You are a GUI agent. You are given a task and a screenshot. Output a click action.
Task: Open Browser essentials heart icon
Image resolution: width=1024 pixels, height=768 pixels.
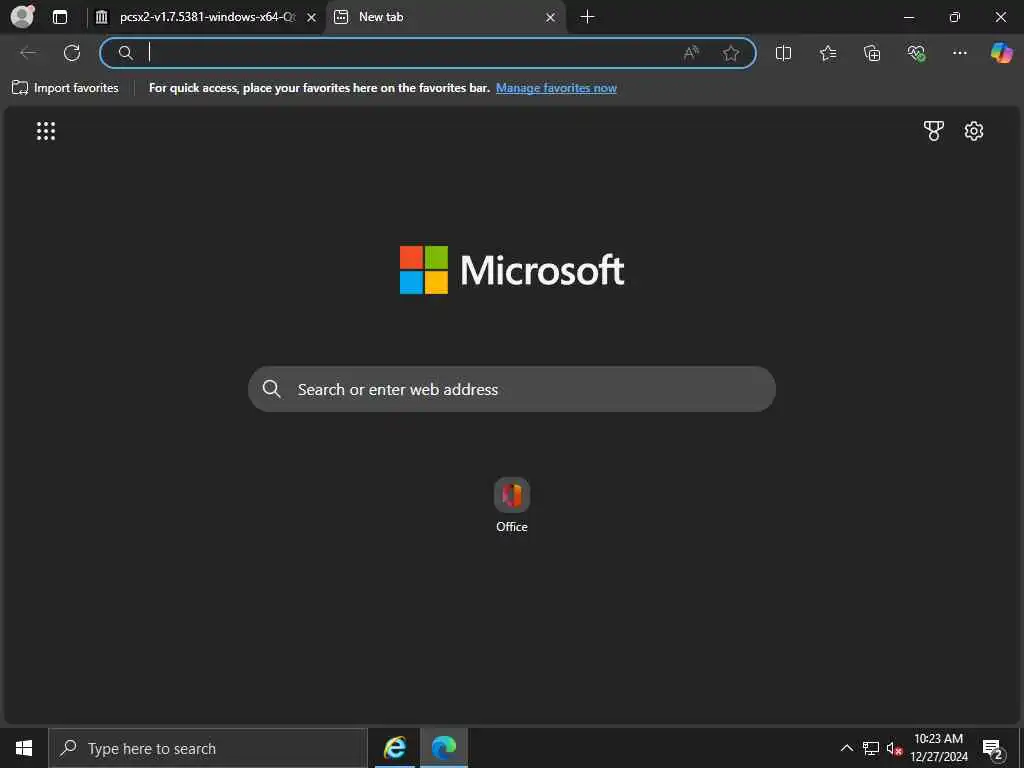point(916,53)
